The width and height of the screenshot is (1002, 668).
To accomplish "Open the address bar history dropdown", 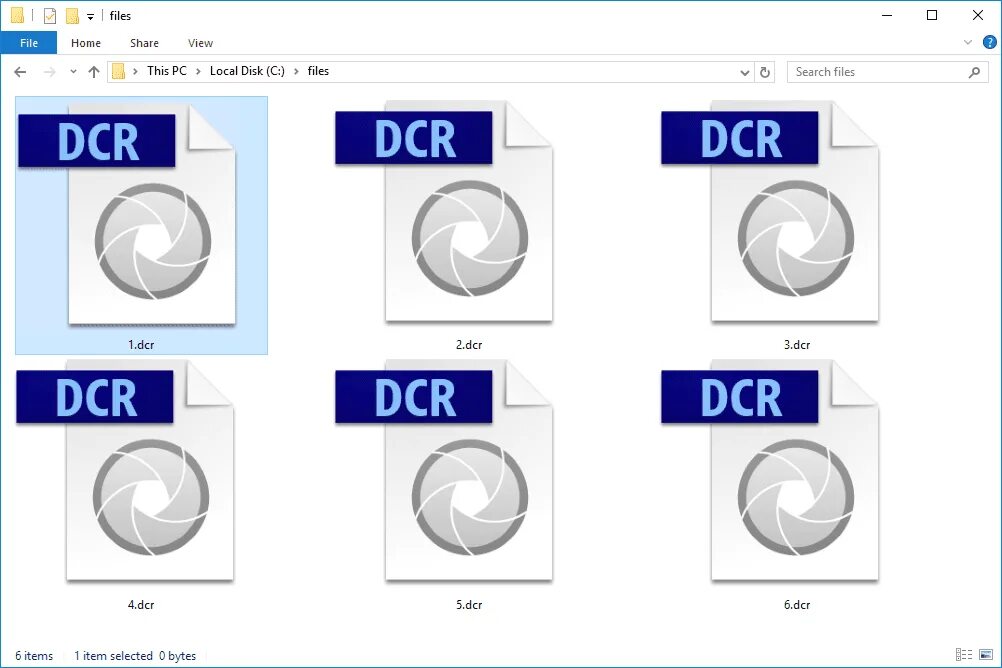I will [744, 72].
